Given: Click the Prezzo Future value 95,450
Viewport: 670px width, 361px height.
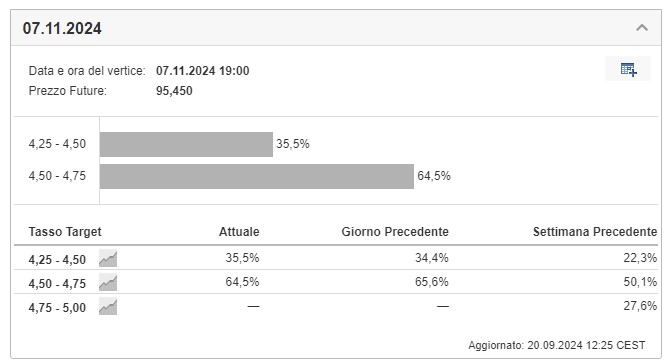Looking at the screenshot, I should pyautogui.click(x=174, y=91).
